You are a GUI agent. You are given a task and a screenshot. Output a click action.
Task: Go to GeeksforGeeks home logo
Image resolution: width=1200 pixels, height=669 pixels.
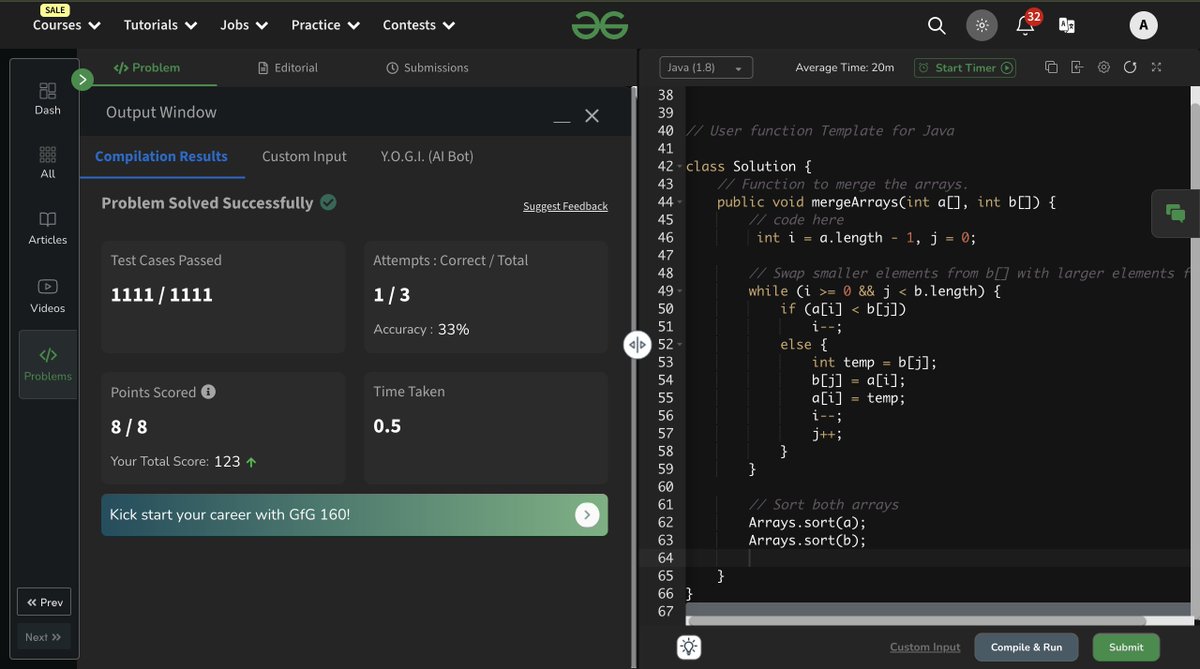point(600,25)
